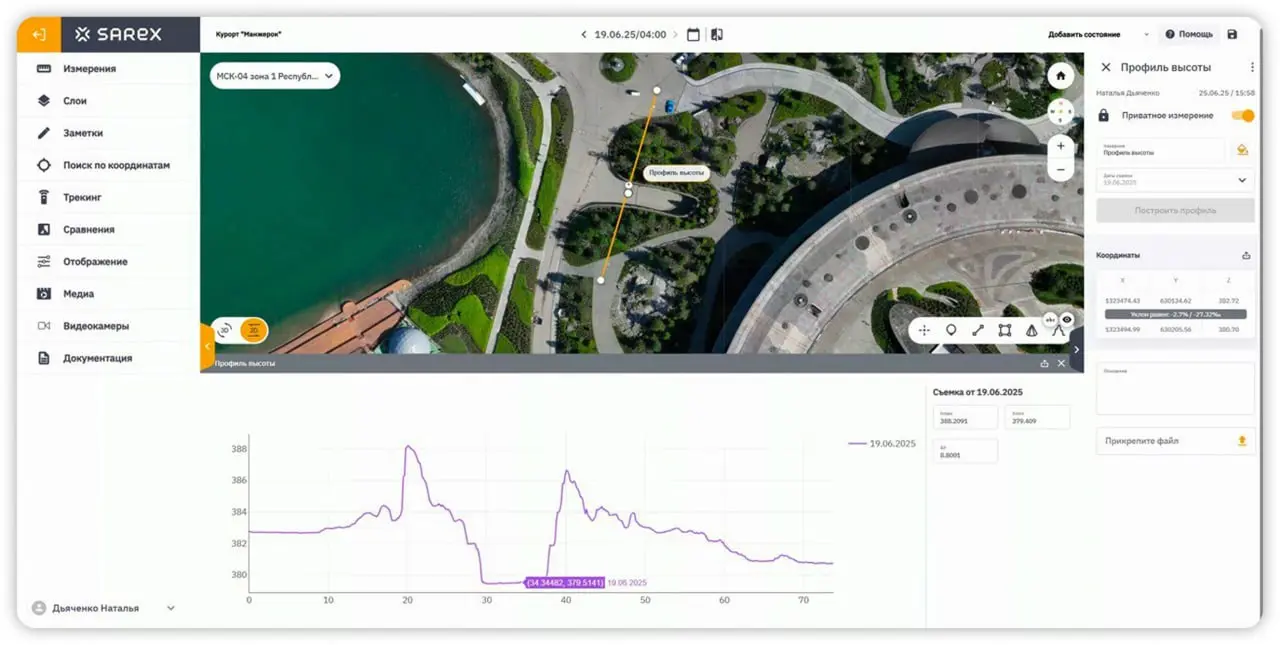Go to the next survey date
The height and width of the screenshot is (645, 1280).
click(676, 34)
